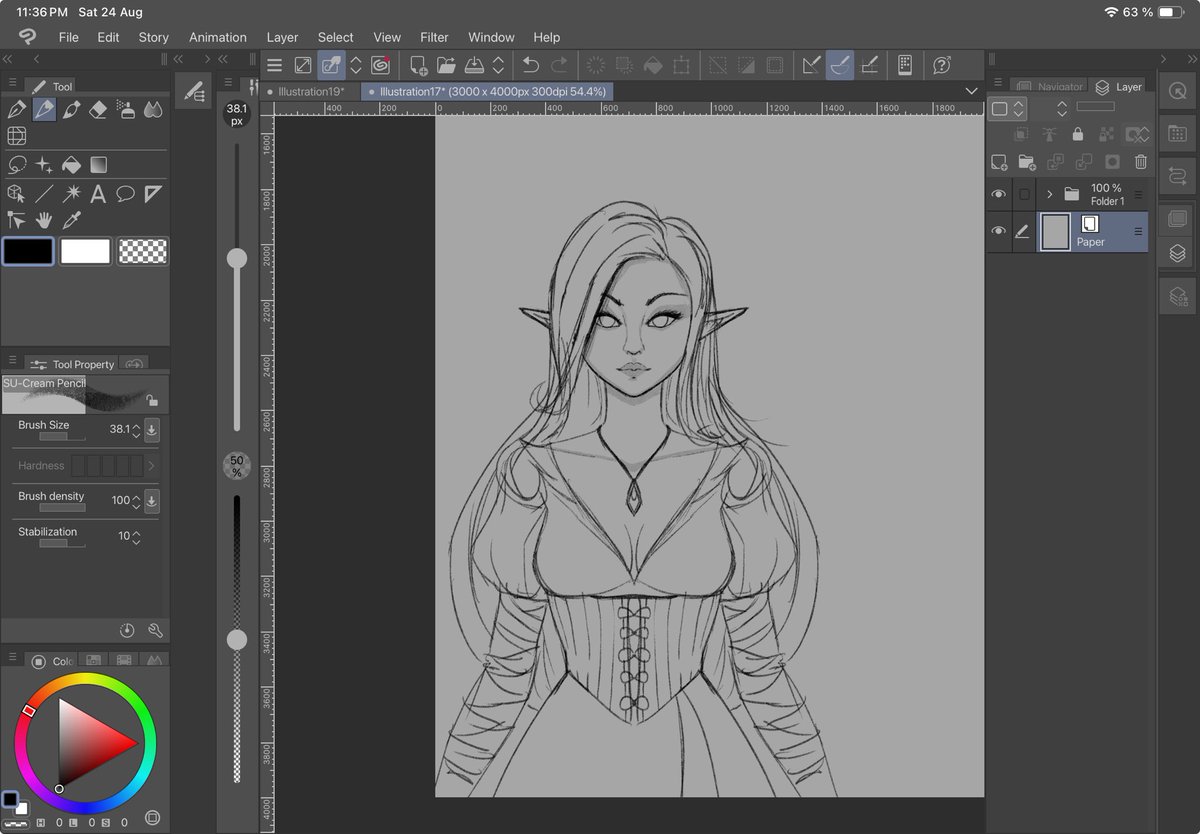
Task: Toggle the Lock Layer padlock icon
Action: tap(1077, 134)
